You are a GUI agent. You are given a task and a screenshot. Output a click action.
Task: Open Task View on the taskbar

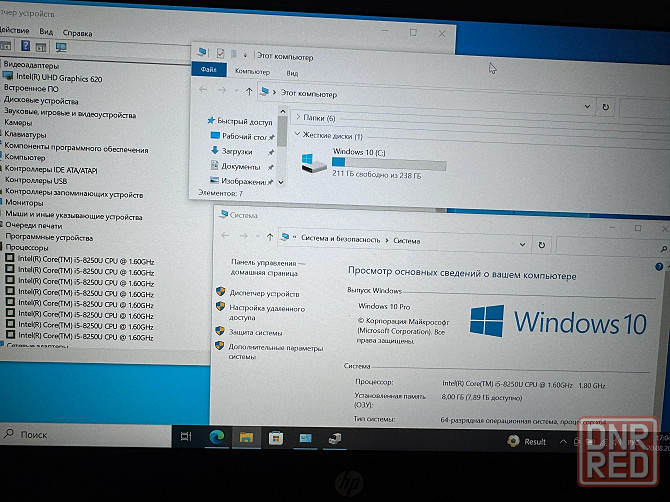tap(186, 437)
